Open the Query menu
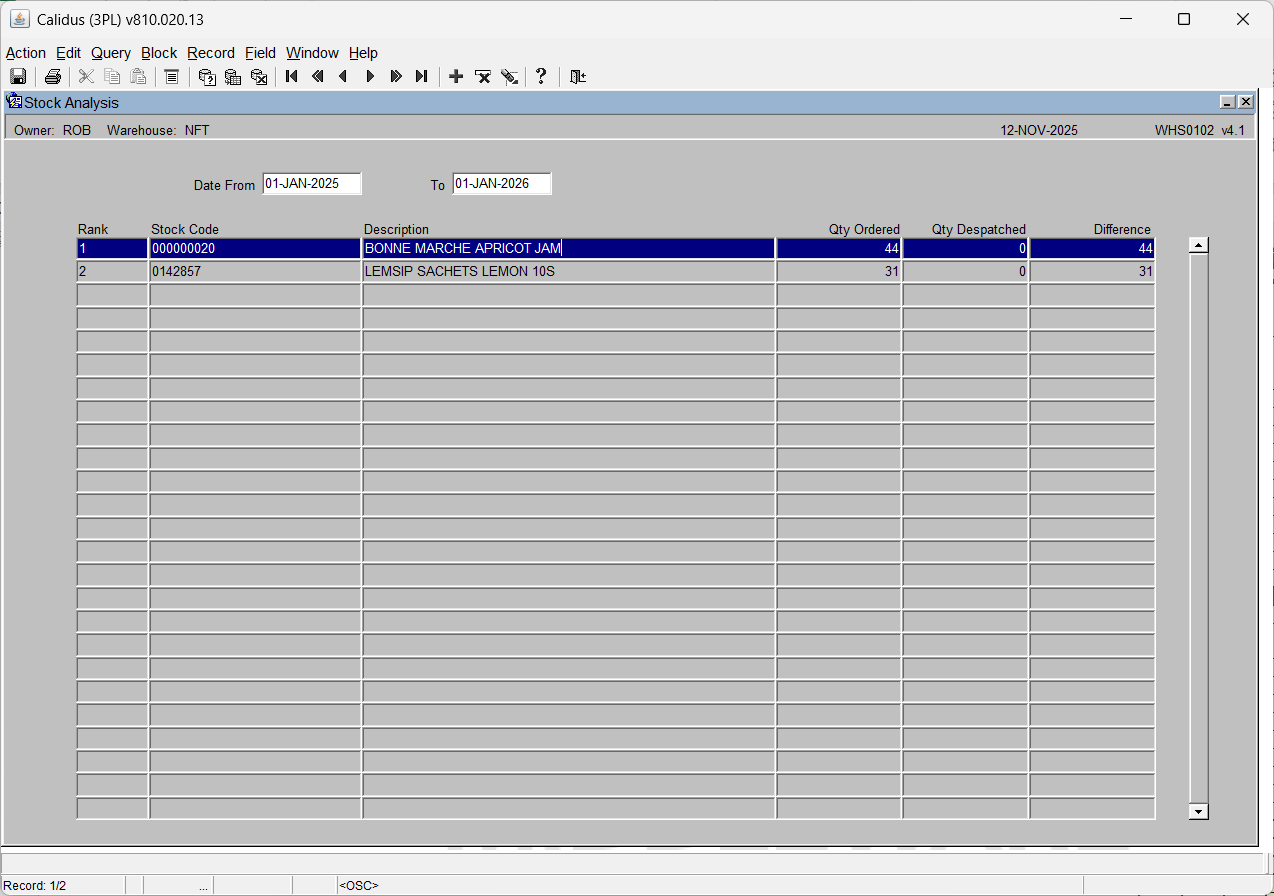This screenshot has height=896, width=1274. coord(111,53)
